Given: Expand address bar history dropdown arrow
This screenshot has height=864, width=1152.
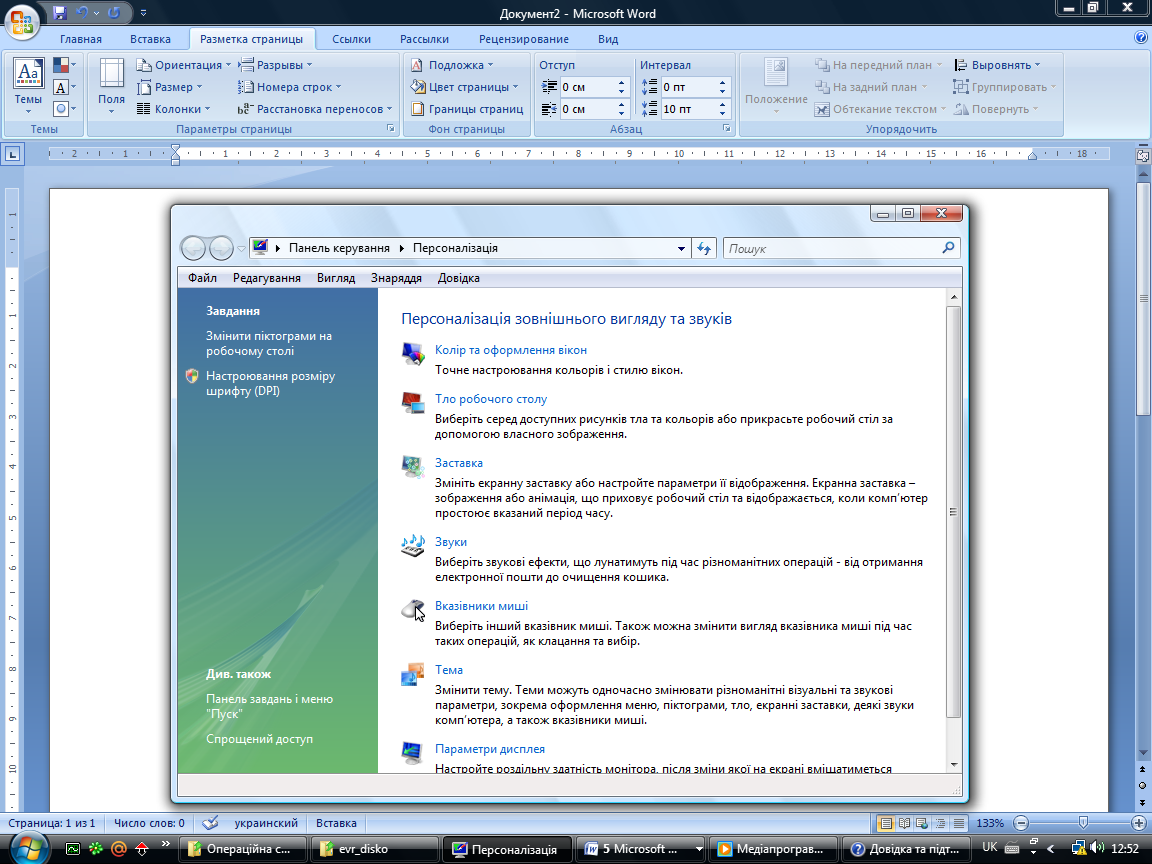Looking at the screenshot, I should [x=681, y=249].
